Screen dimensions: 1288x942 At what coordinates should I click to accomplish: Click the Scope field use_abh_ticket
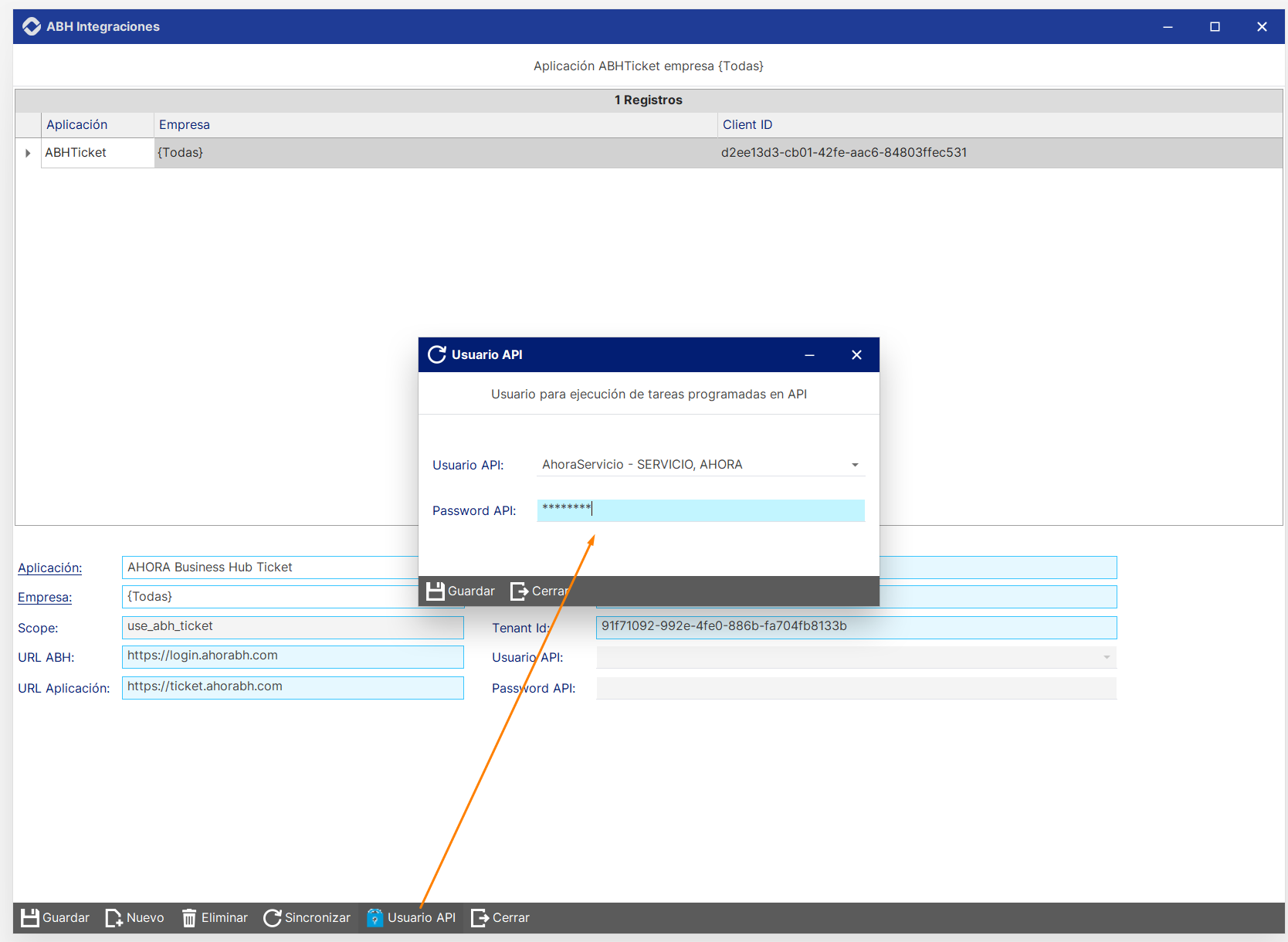293,627
